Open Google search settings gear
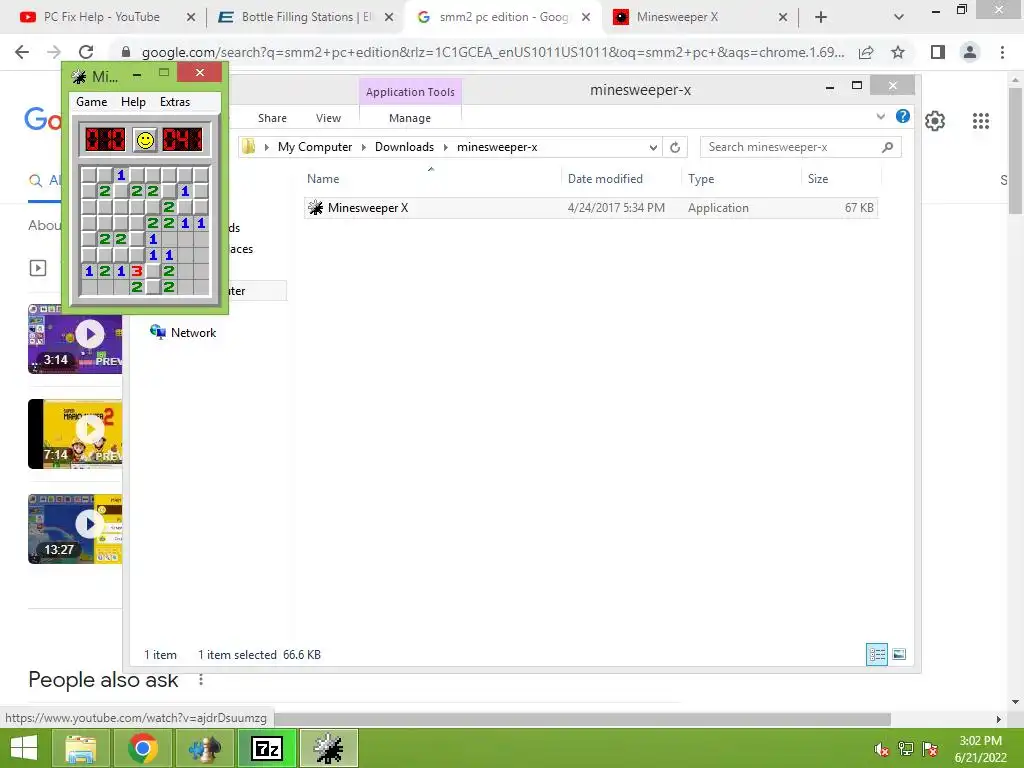This screenshot has width=1024, height=768. click(935, 121)
